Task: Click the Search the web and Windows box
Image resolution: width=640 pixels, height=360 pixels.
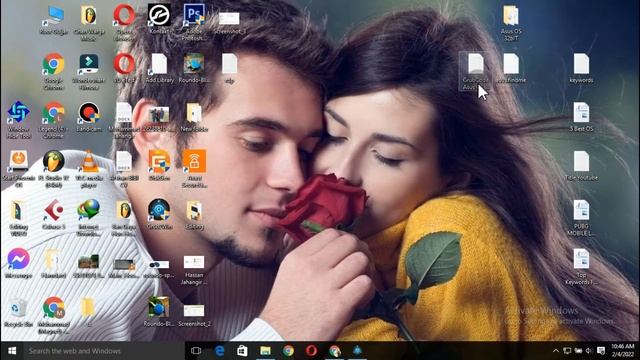Action: pos(104,351)
